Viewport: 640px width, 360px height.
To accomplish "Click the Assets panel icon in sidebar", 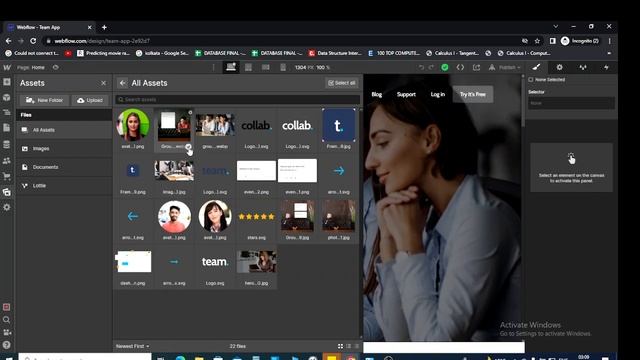I will coord(7,192).
